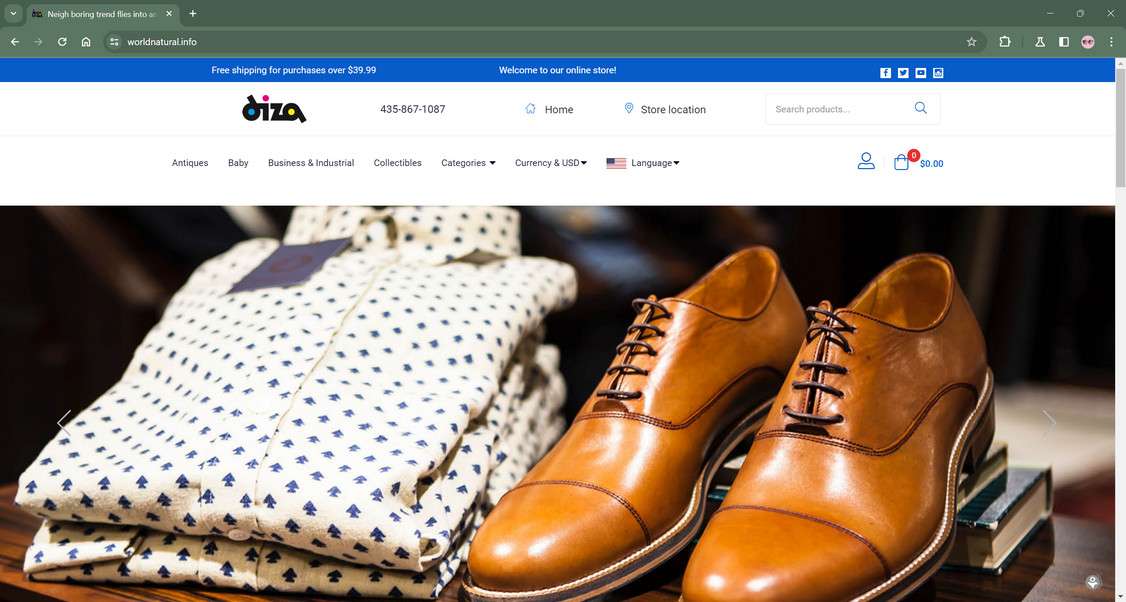This screenshot has height=602, width=1126.
Task: Click the browser forward arrow
Action: 38,42
